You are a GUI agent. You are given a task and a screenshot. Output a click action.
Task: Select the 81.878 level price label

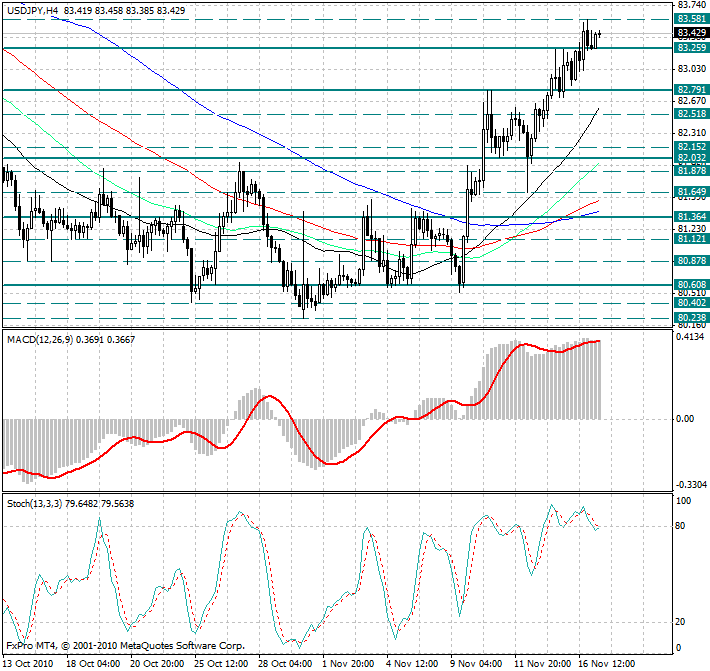pyautogui.click(x=691, y=171)
